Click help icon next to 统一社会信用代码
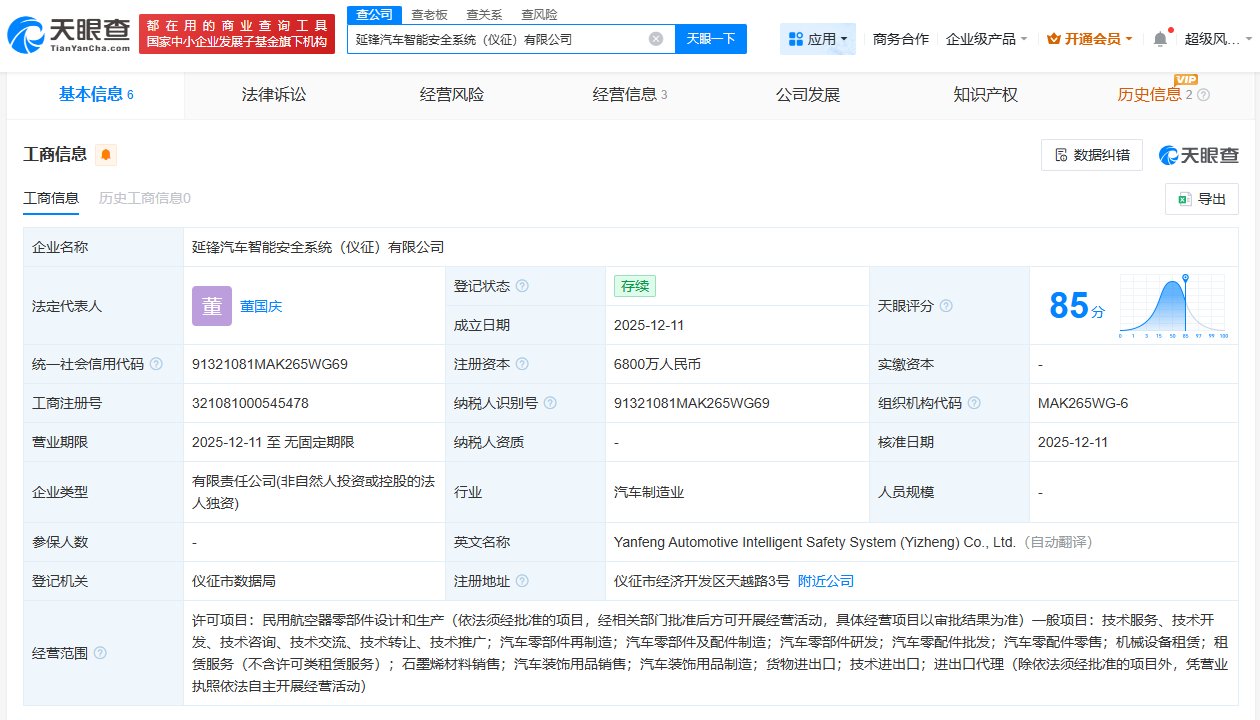Image resolution: width=1260 pixels, height=720 pixels. (x=156, y=364)
